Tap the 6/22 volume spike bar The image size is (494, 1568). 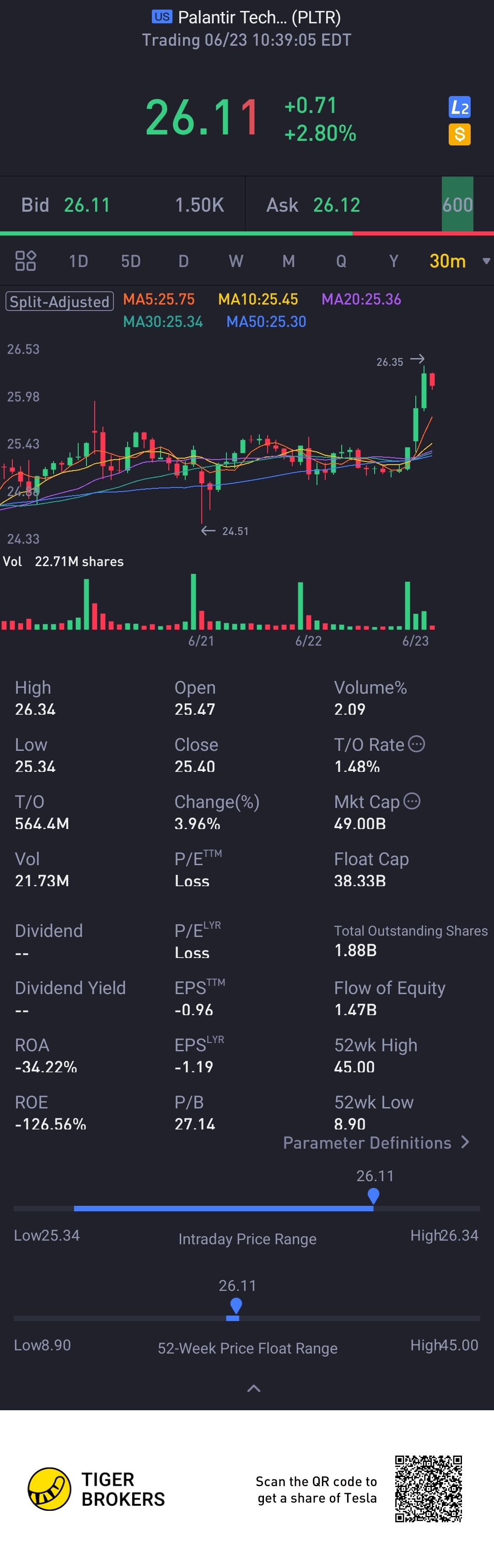click(x=301, y=605)
